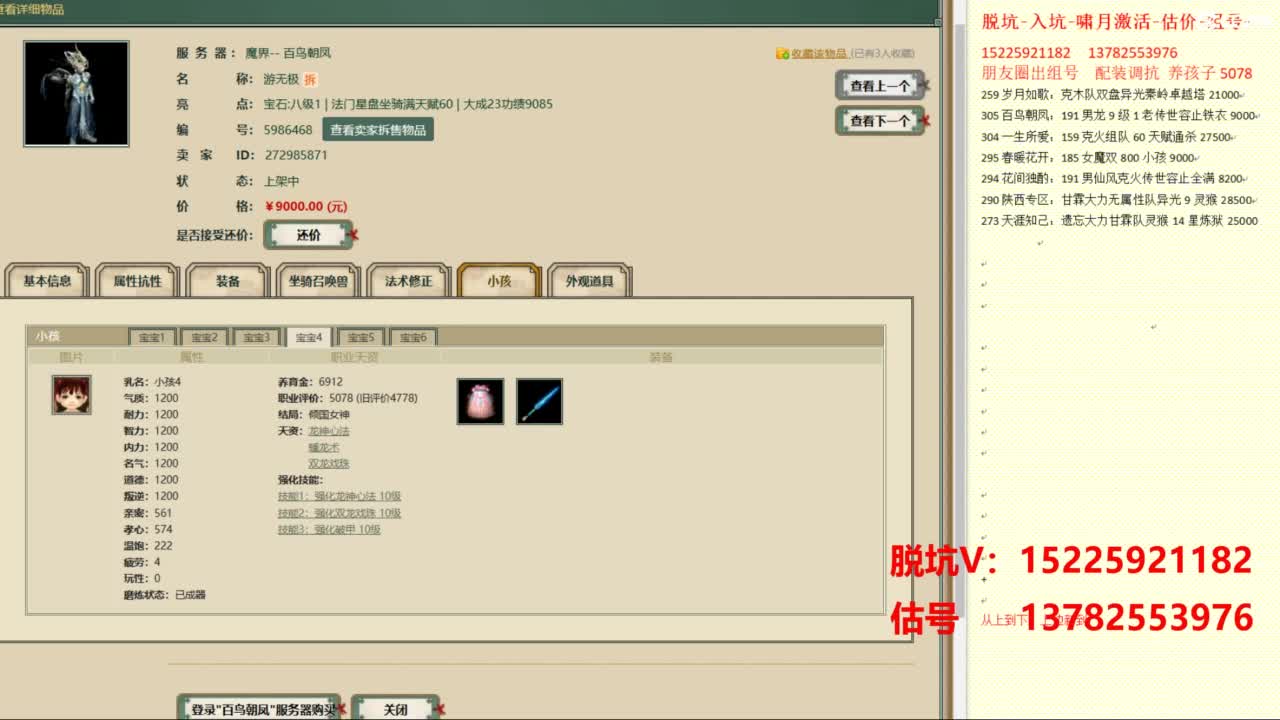Open the 蟠龙术 talent link
The image size is (1280, 720).
(323, 447)
